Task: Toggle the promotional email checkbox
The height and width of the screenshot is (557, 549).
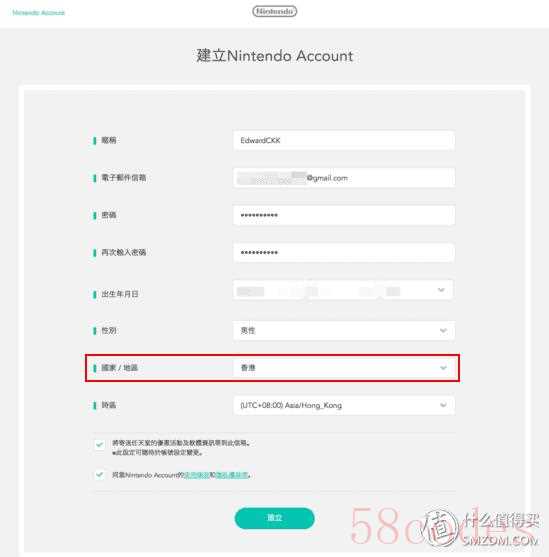Action: pos(100,444)
